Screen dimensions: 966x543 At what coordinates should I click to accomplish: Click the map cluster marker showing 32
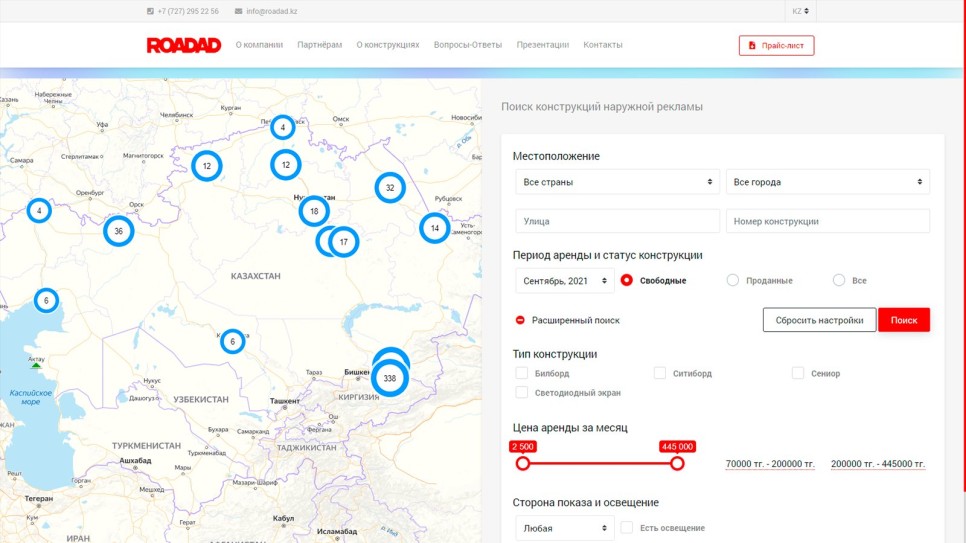[390, 188]
